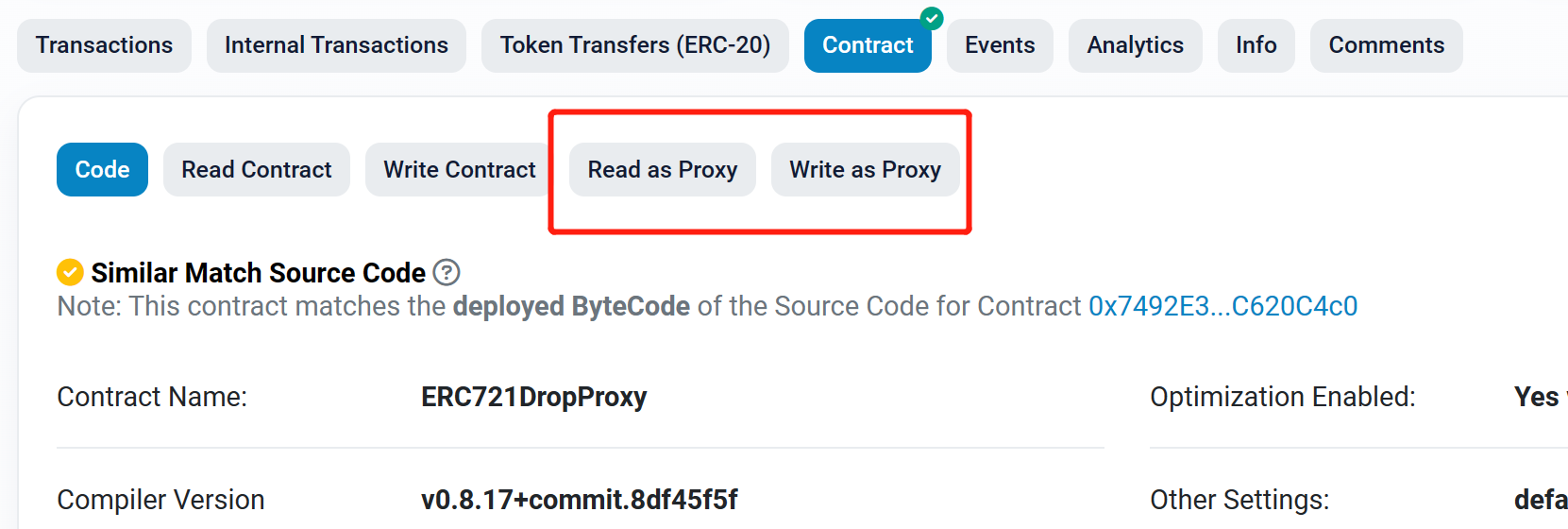Select the Code sub-tab
Screen dimensions: 1568x529
pos(102,170)
